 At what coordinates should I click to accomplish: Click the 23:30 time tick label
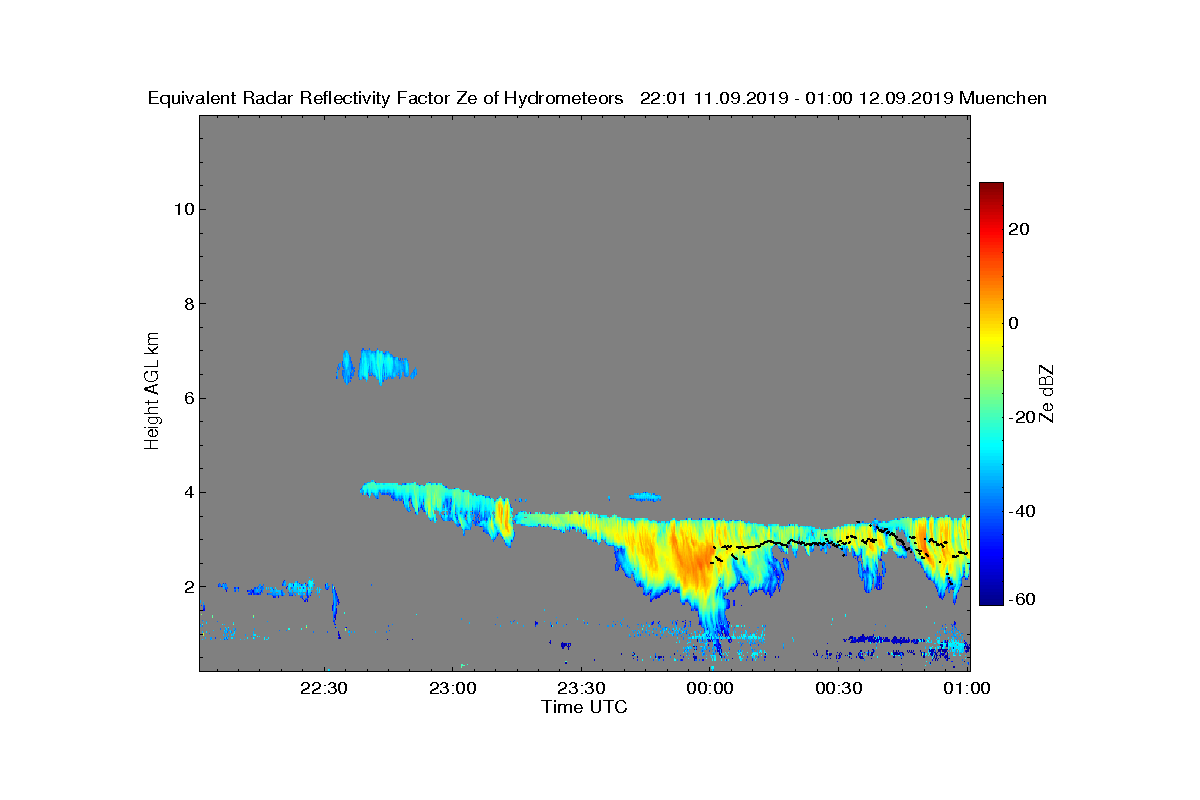pos(582,688)
